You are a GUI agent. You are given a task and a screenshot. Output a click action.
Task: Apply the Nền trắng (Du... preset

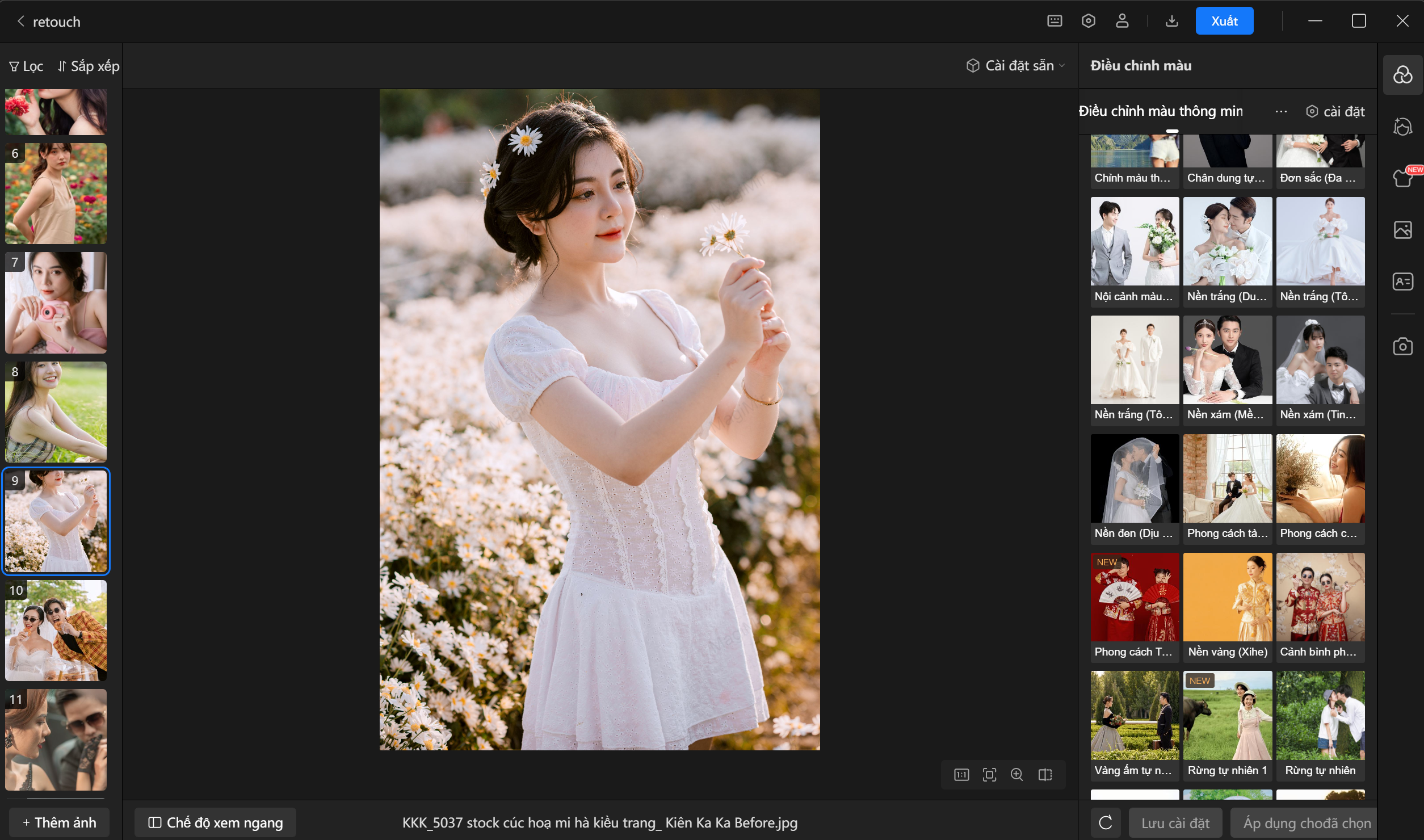pos(1227,251)
